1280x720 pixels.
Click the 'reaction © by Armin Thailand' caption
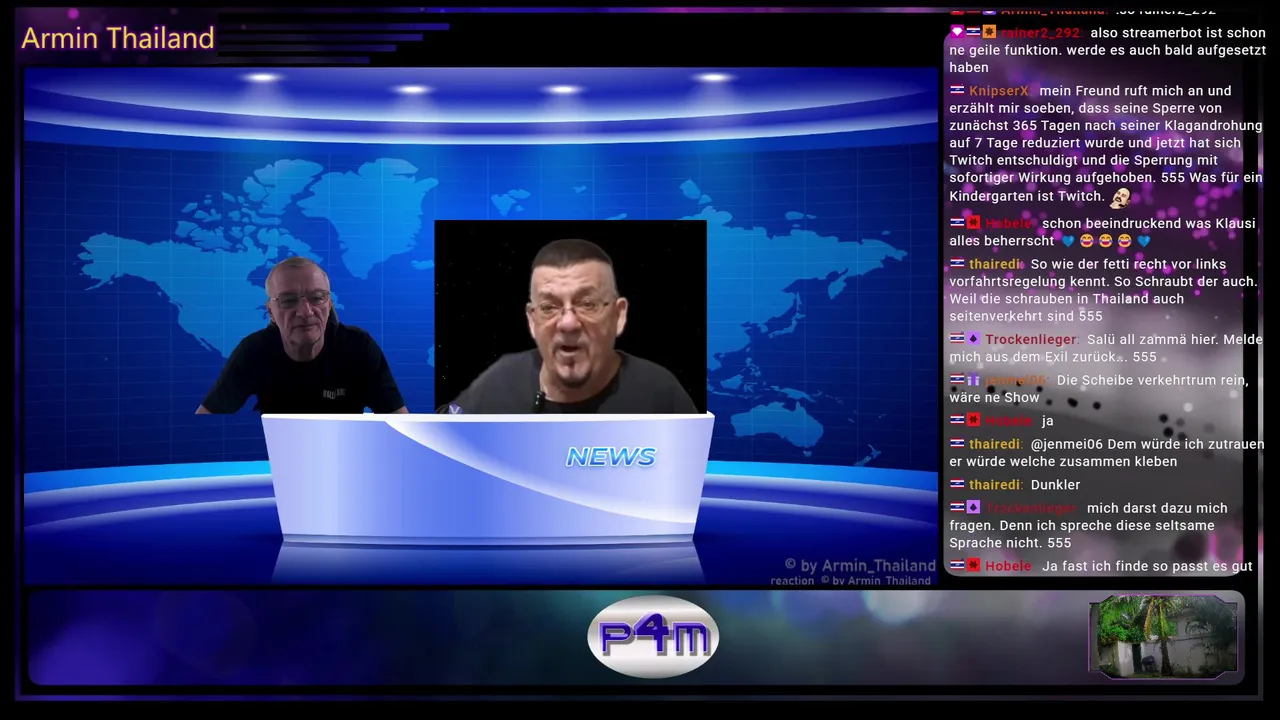tap(851, 581)
